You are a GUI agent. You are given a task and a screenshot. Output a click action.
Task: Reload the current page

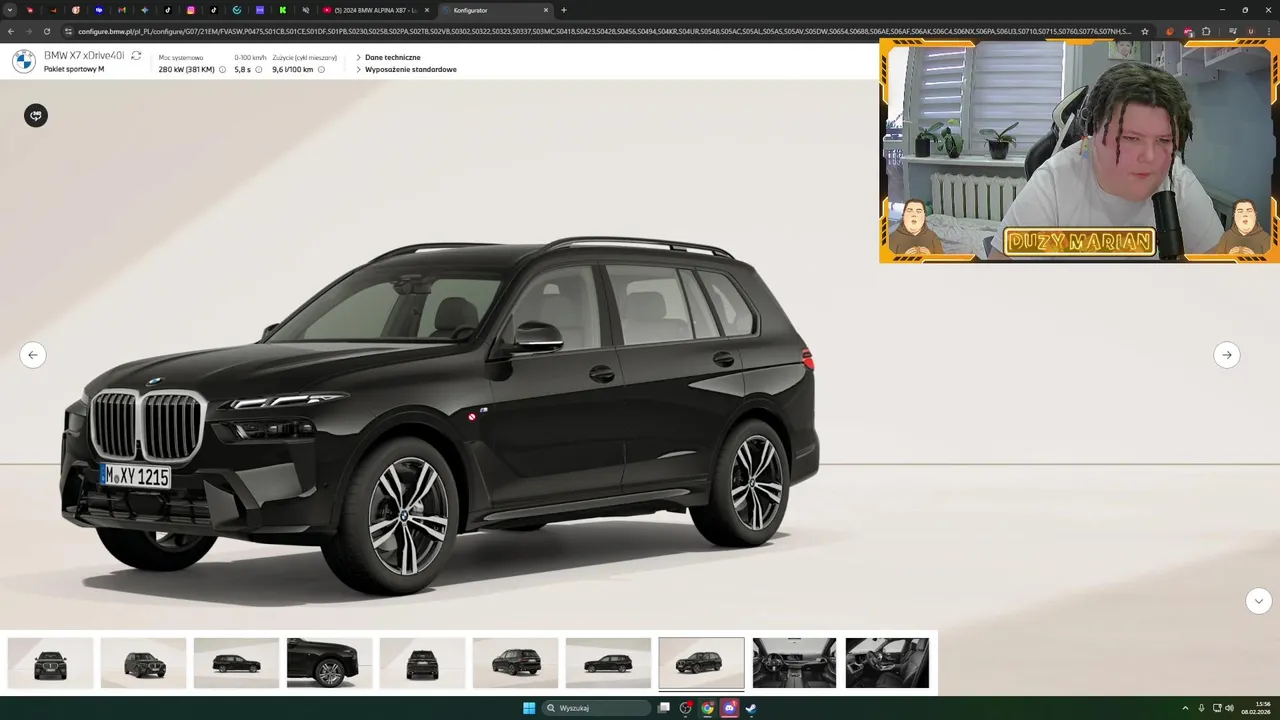click(47, 31)
